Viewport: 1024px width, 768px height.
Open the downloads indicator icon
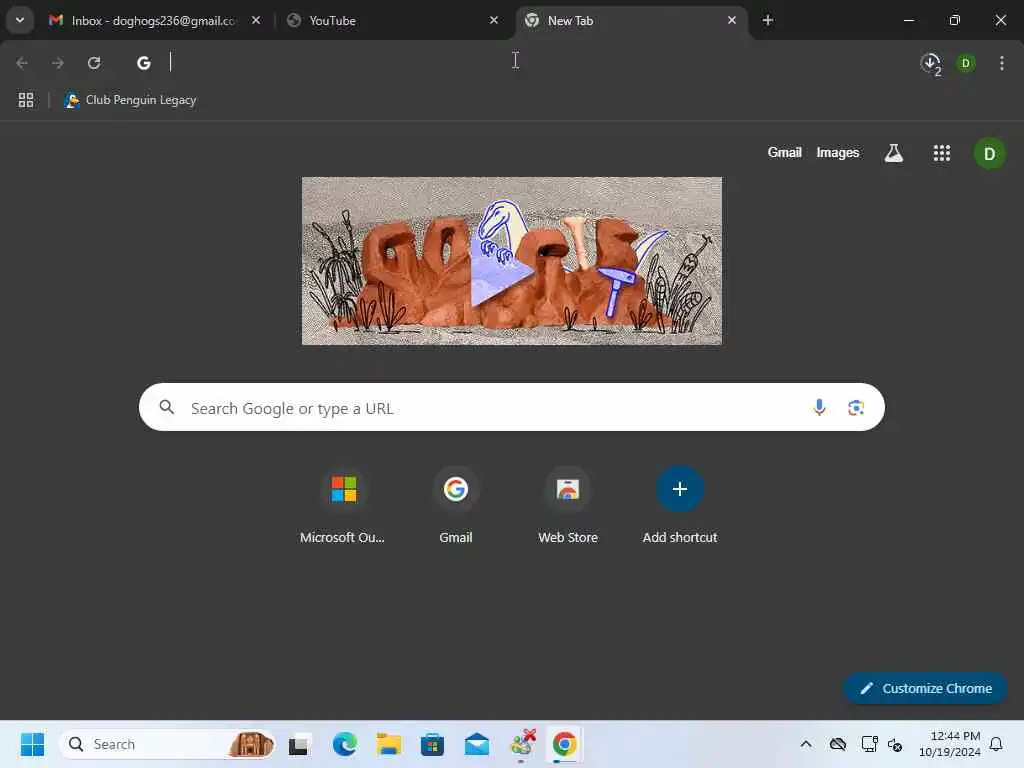[931, 63]
